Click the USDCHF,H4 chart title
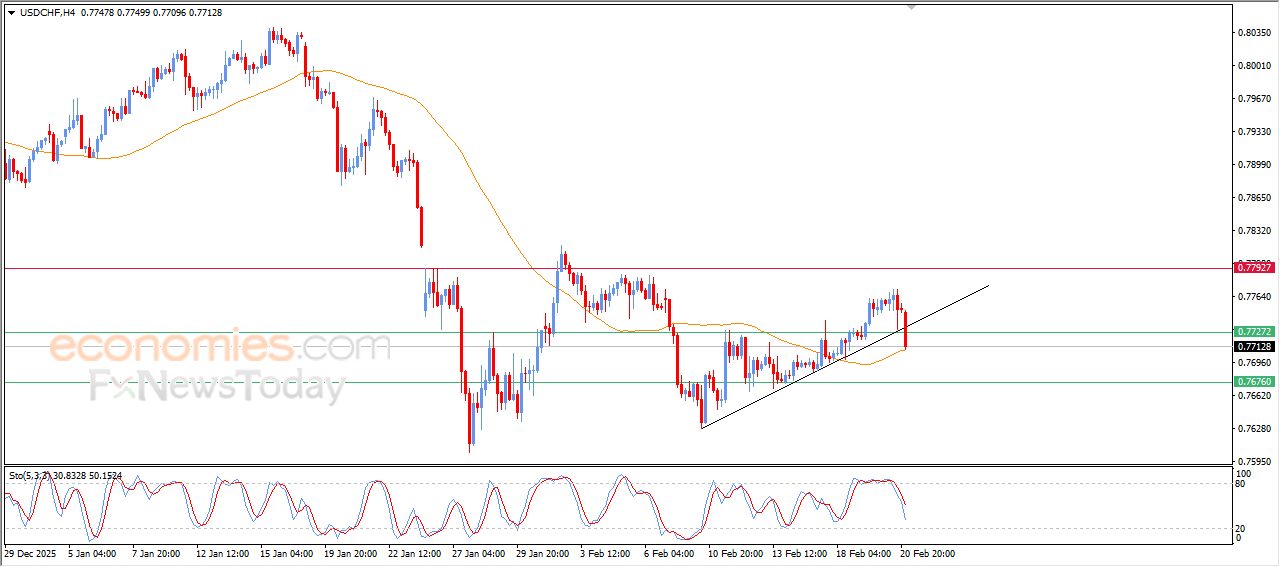 point(48,11)
